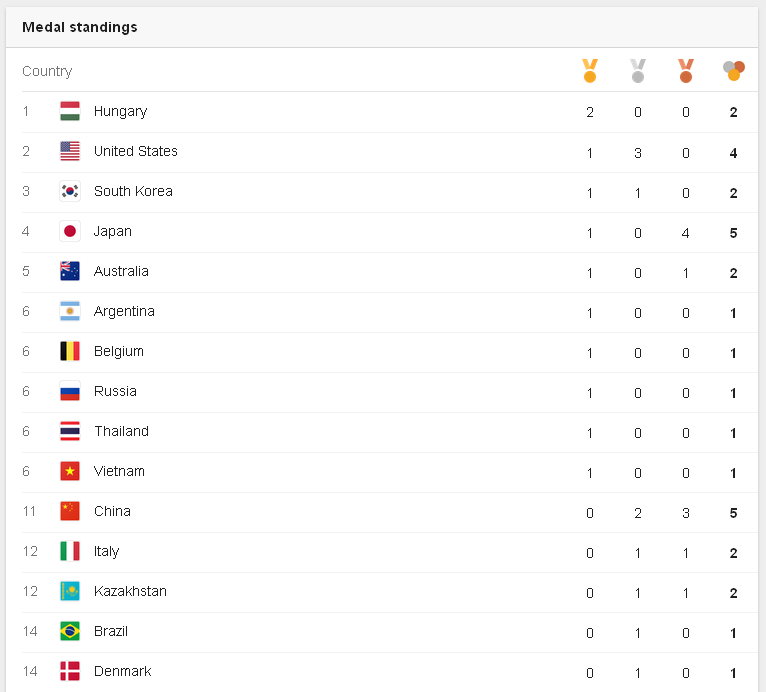The height and width of the screenshot is (692, 766).
Task: Click the Hungary flag icon
Action: (x=70, y=111)
